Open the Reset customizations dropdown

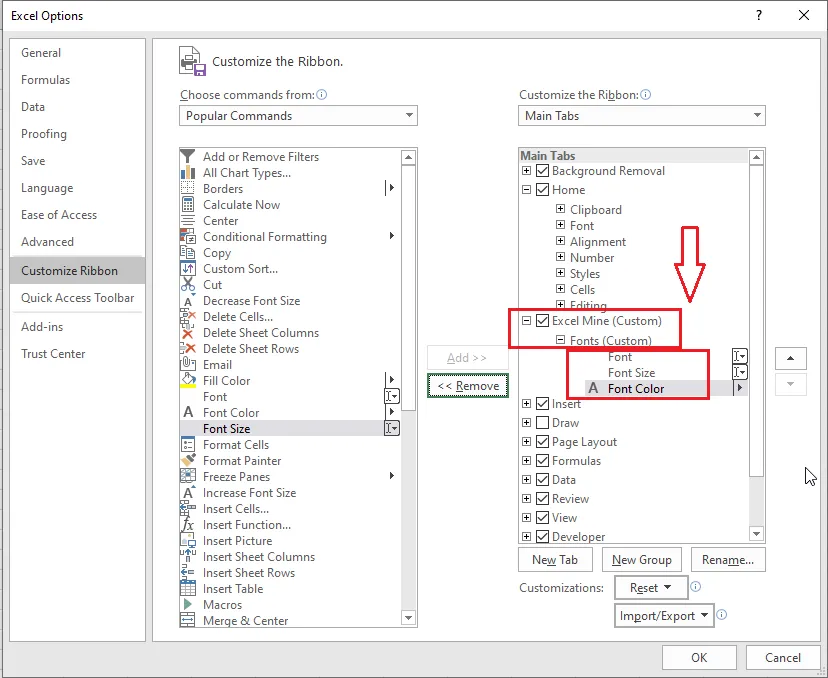[651, 588]
